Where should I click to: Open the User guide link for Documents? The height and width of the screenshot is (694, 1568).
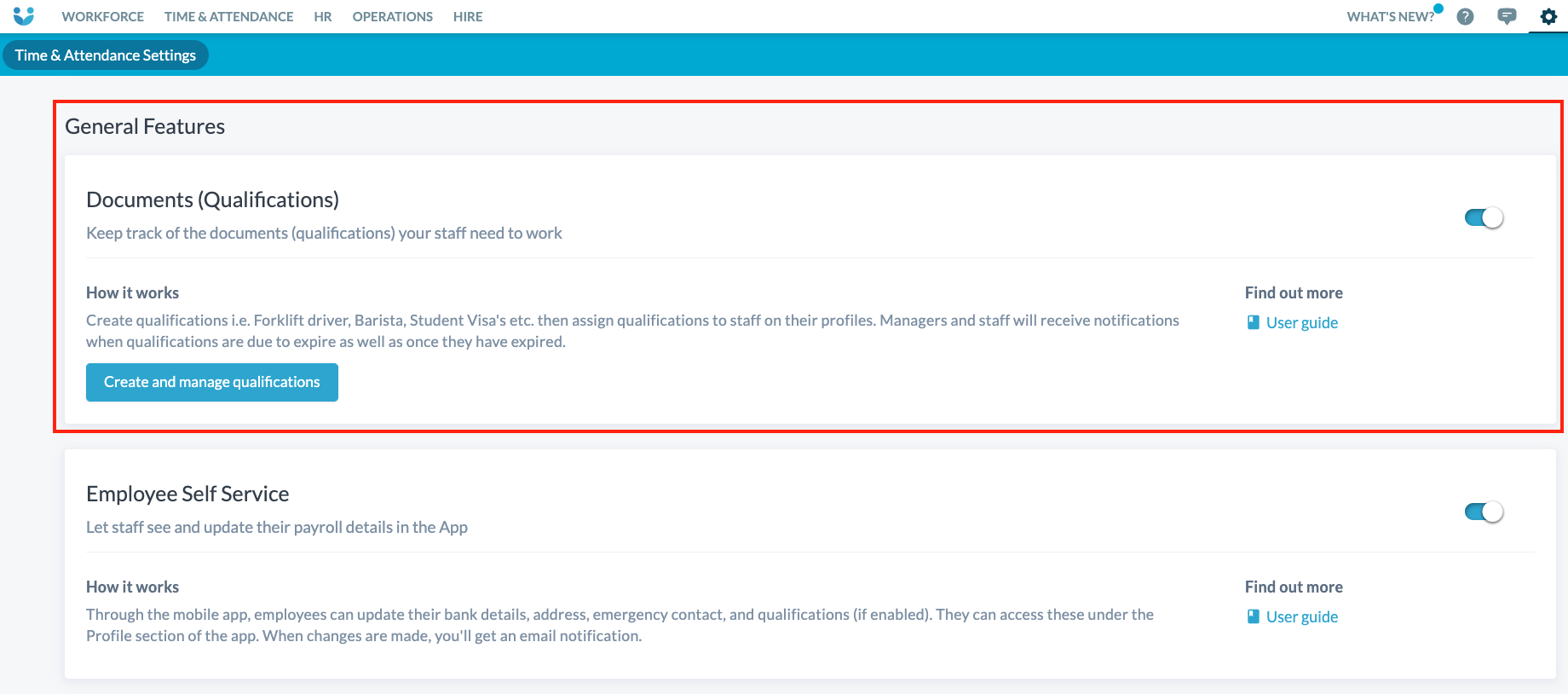[x=1301, y=322]
